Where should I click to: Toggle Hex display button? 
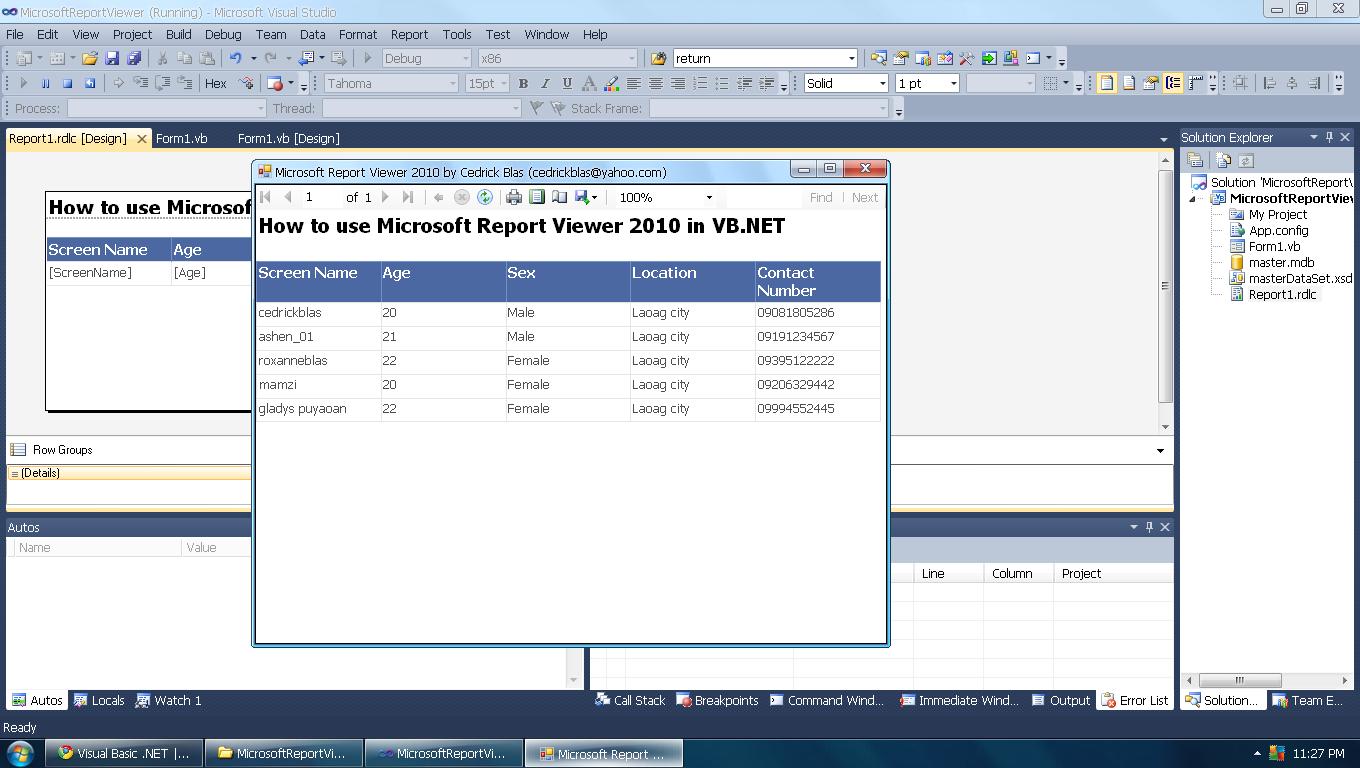[x=216, y=83]
